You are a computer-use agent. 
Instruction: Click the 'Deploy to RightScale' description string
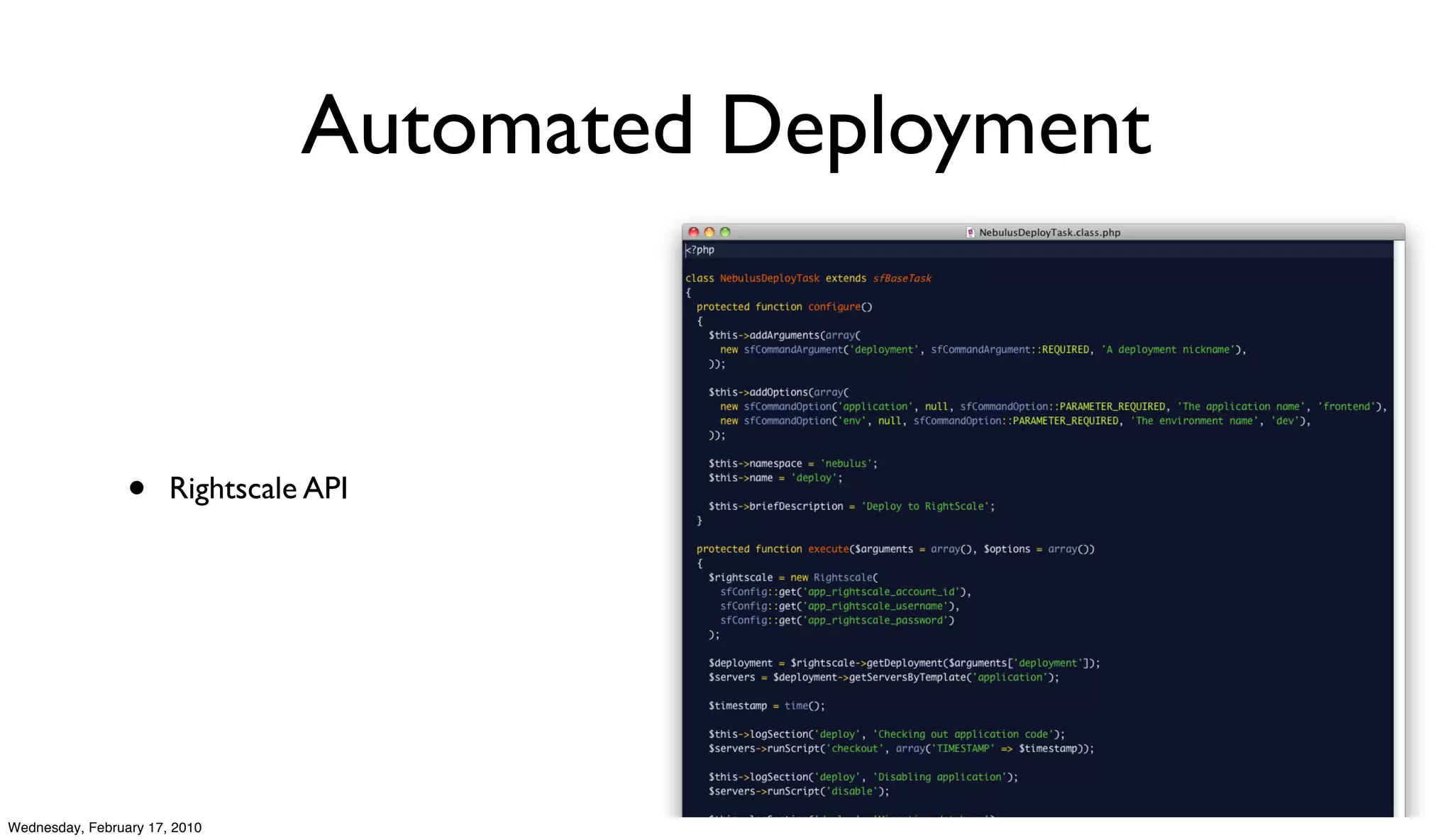(x=925, y=507)
